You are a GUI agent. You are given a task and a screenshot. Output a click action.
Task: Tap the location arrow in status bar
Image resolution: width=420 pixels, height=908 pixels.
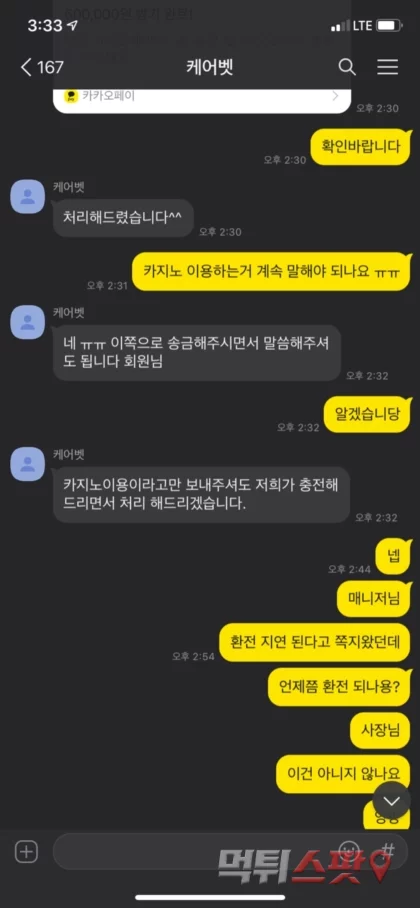tap(73, 25)
